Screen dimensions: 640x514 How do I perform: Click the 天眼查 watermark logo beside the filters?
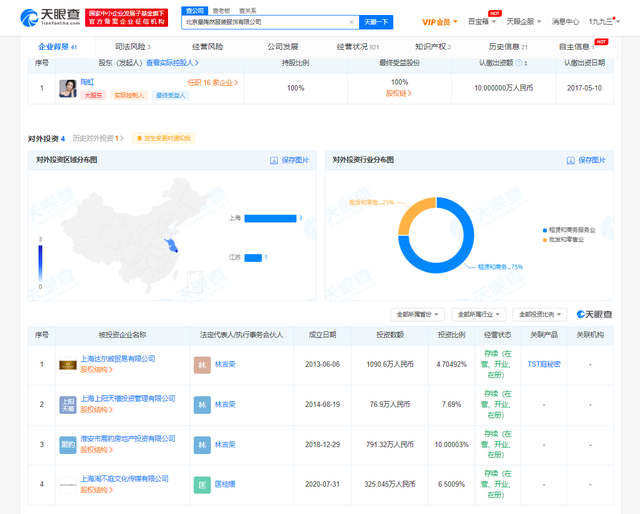(594, 314)
